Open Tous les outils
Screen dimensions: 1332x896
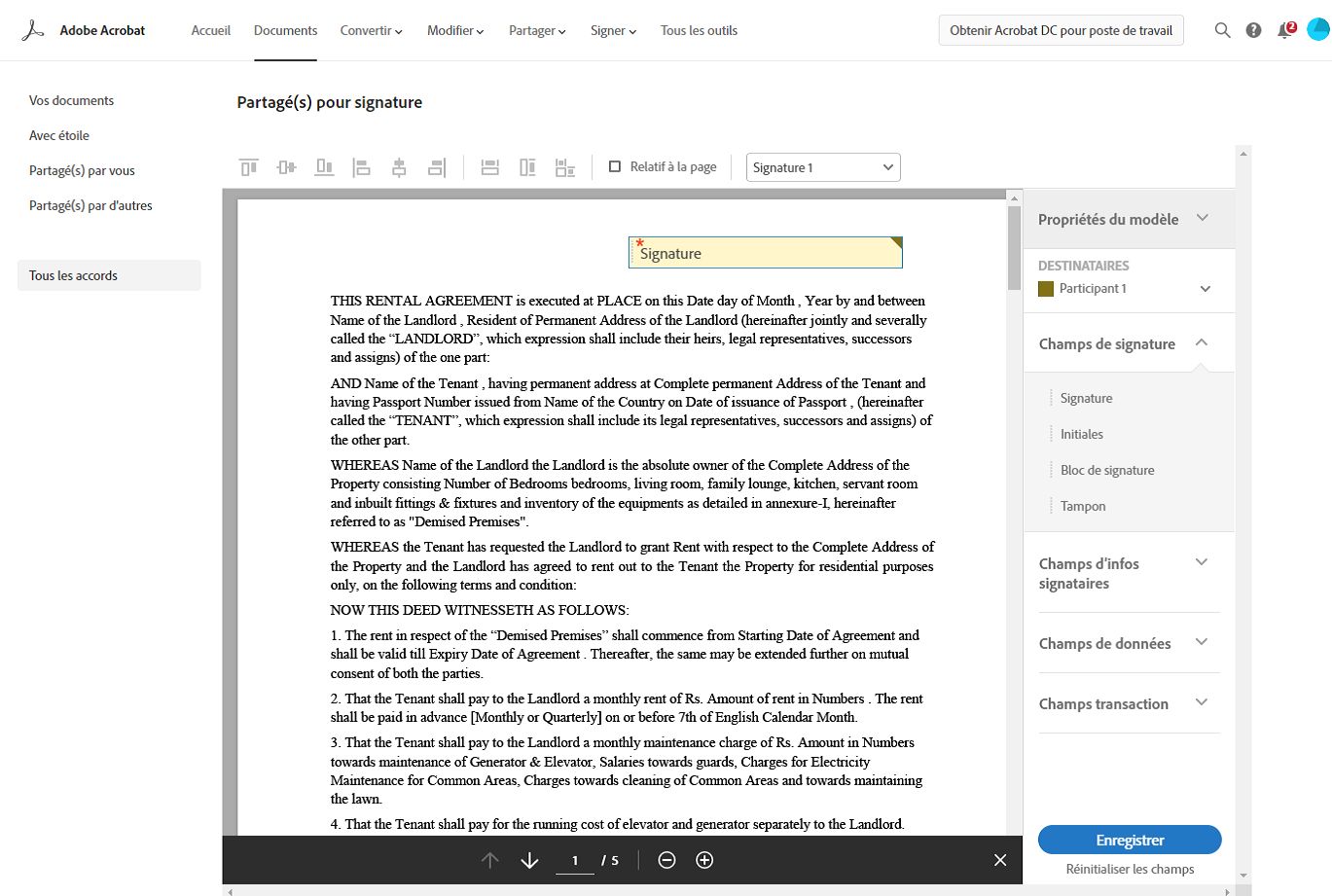pos(699,30)
